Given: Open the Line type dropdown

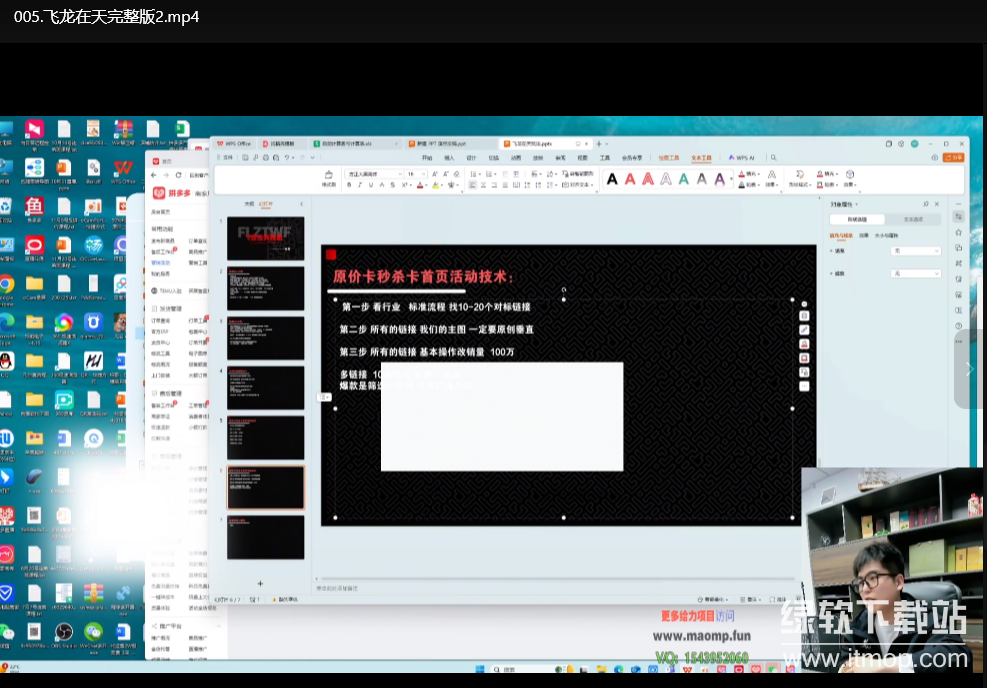Looking at the screenshot, I should [x=916, y=273].
